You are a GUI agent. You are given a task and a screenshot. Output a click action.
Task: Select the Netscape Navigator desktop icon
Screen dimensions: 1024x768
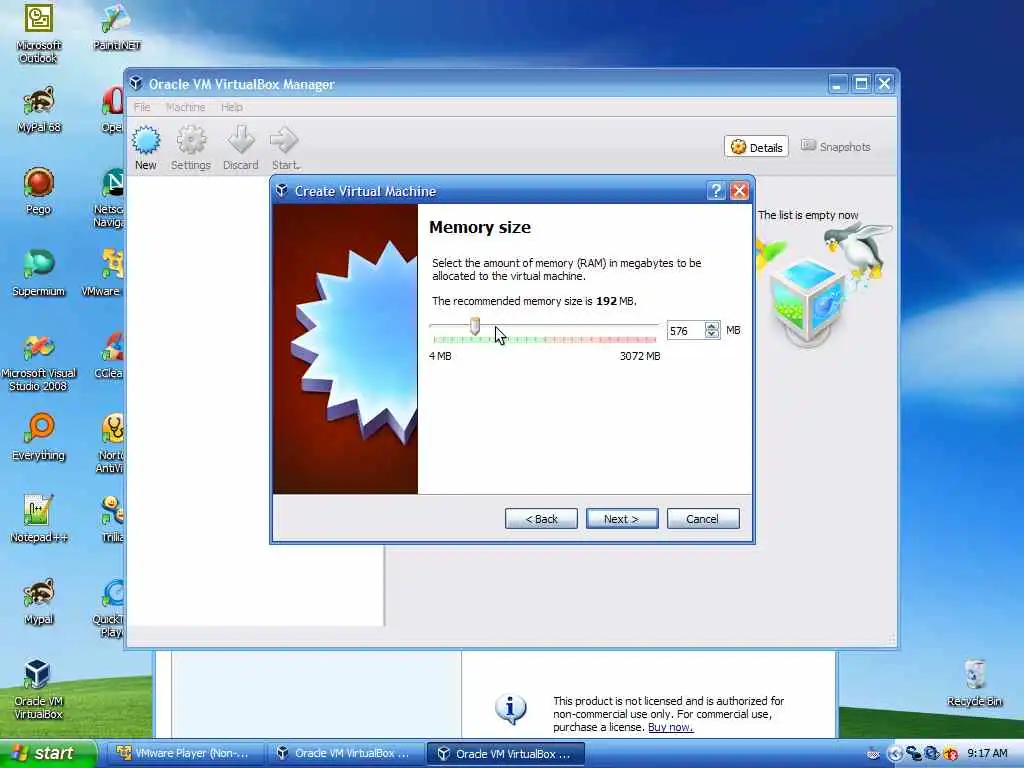[x=110, y=198]
